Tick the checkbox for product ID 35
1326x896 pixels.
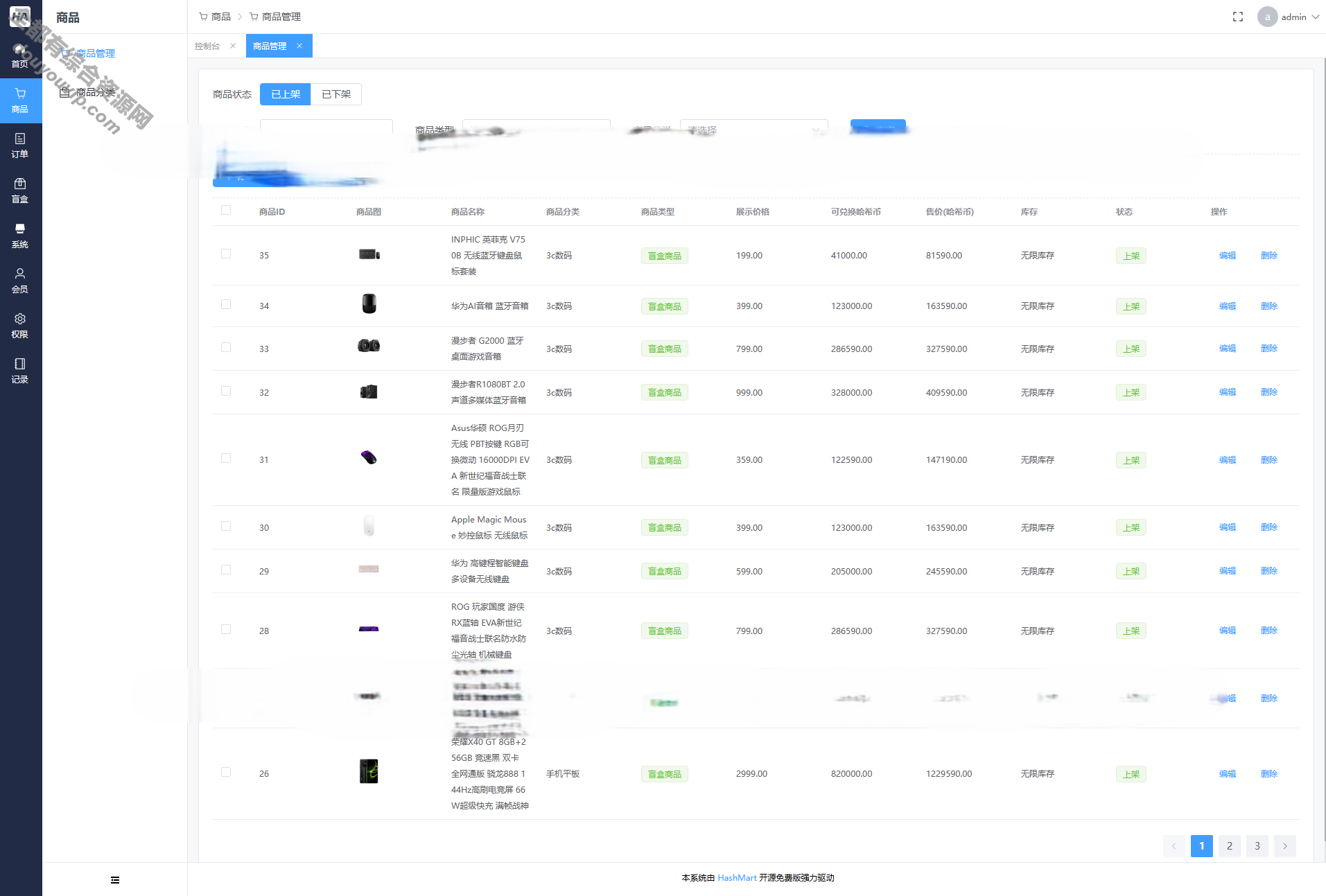(x=226, y=254)
